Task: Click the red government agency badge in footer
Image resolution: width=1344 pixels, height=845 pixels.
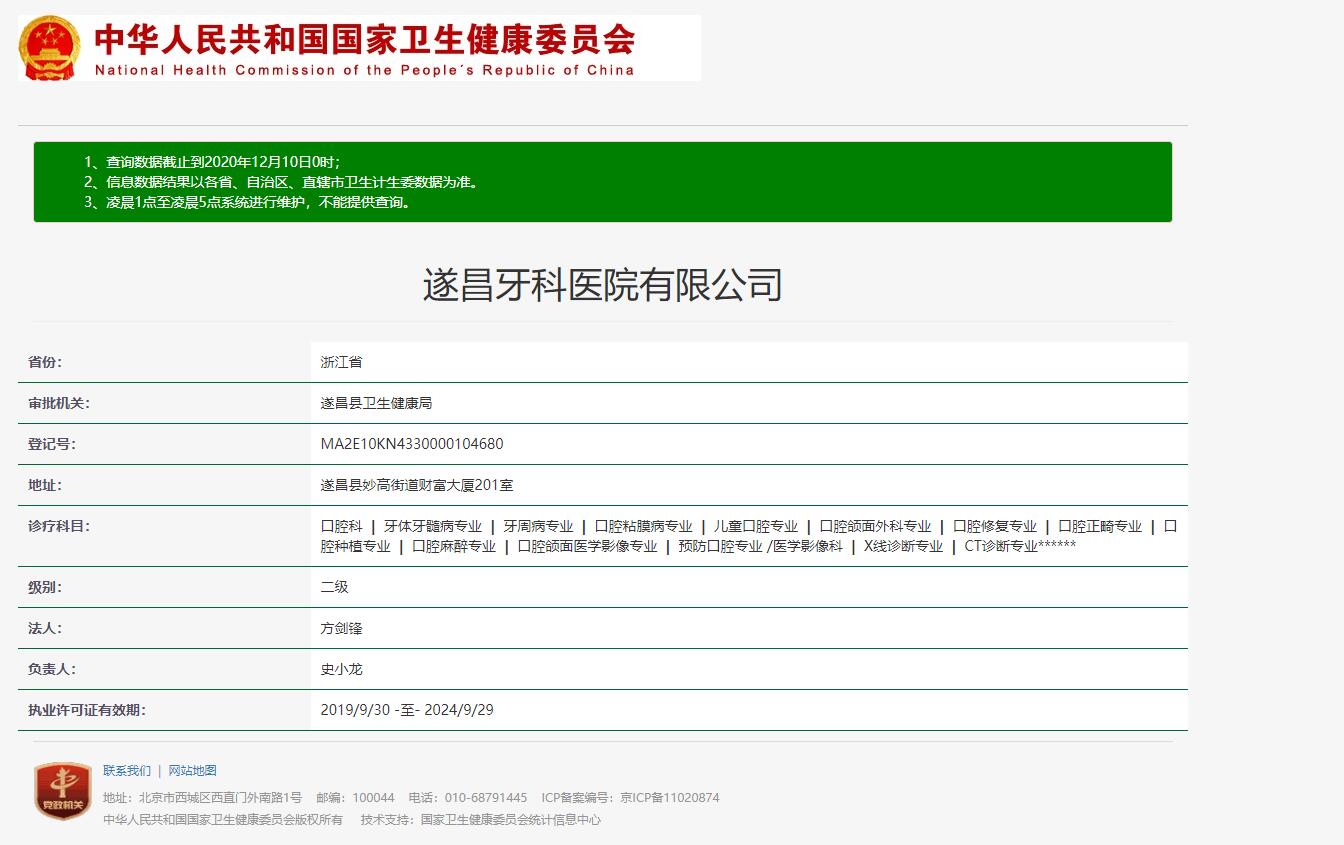Action: coord(63,791)
